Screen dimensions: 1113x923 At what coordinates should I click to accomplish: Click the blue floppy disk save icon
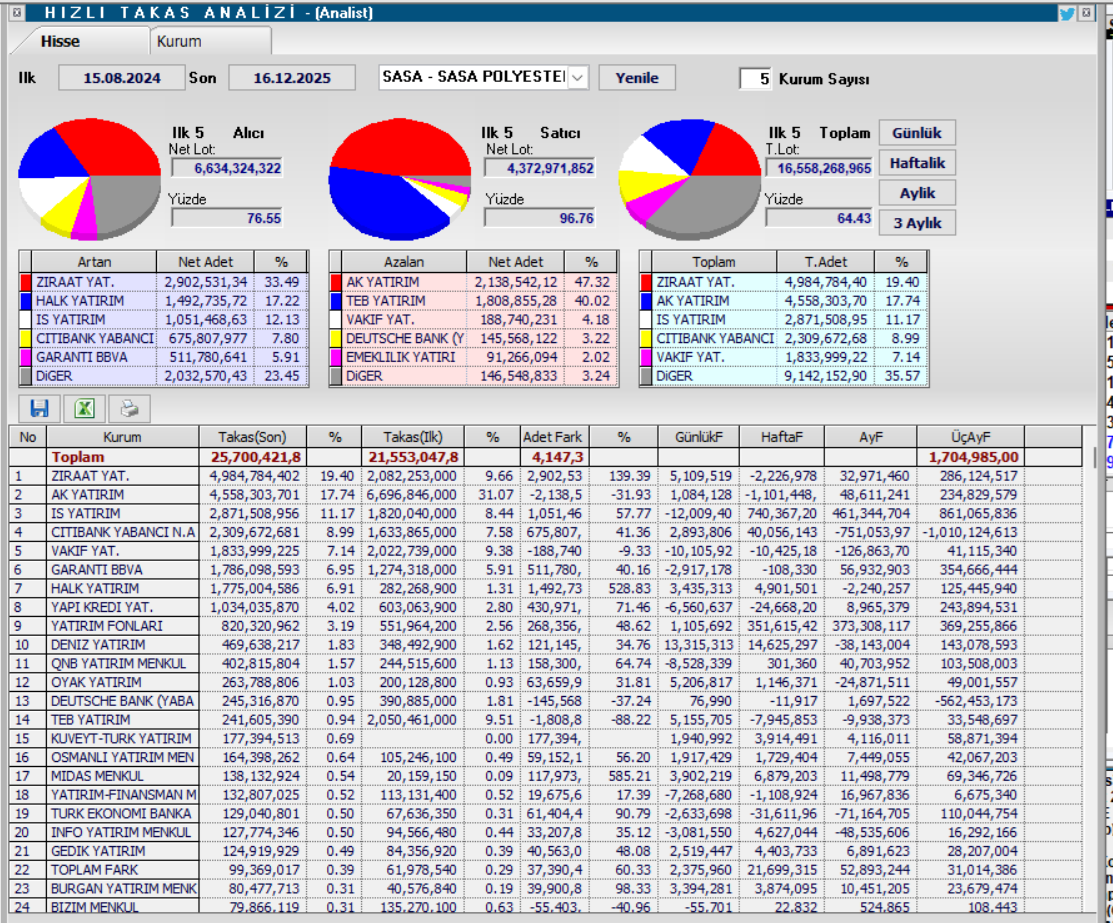tap(40, 408)
